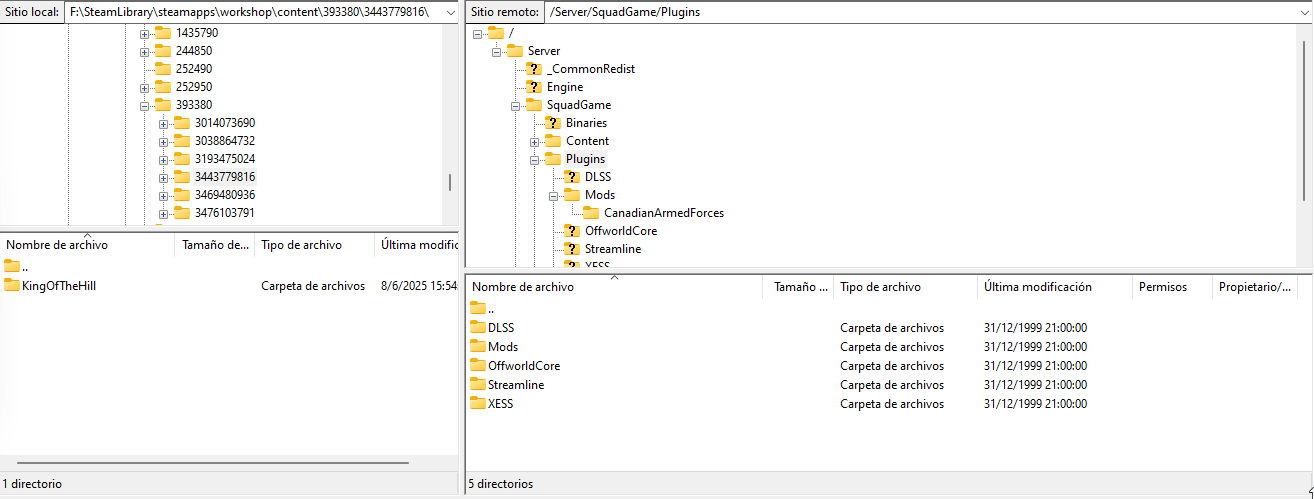Click the unknown _CommonRedist folder icon

tap(534, 69)
